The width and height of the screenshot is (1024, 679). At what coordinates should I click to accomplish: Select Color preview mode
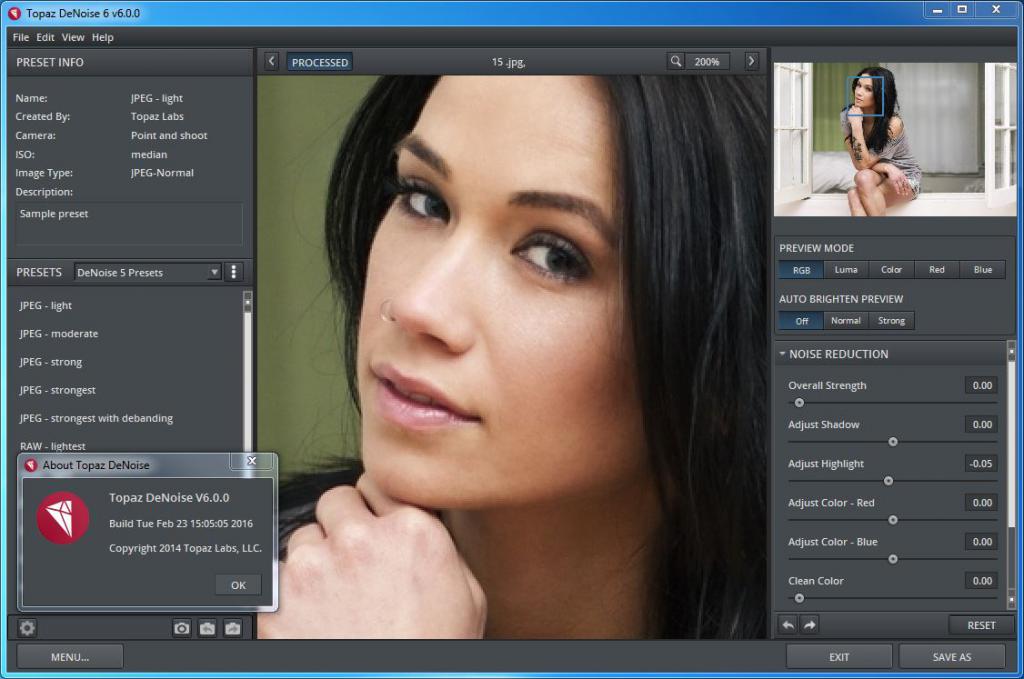point(891,270)
